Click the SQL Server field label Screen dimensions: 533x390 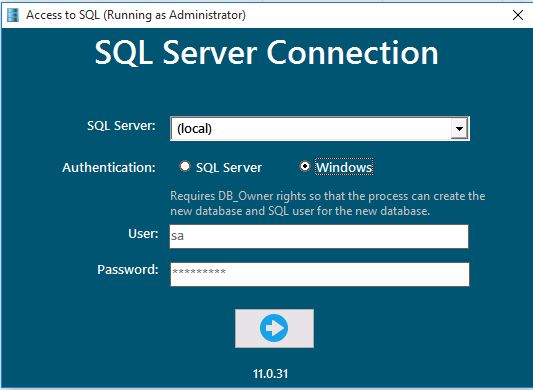121,126
